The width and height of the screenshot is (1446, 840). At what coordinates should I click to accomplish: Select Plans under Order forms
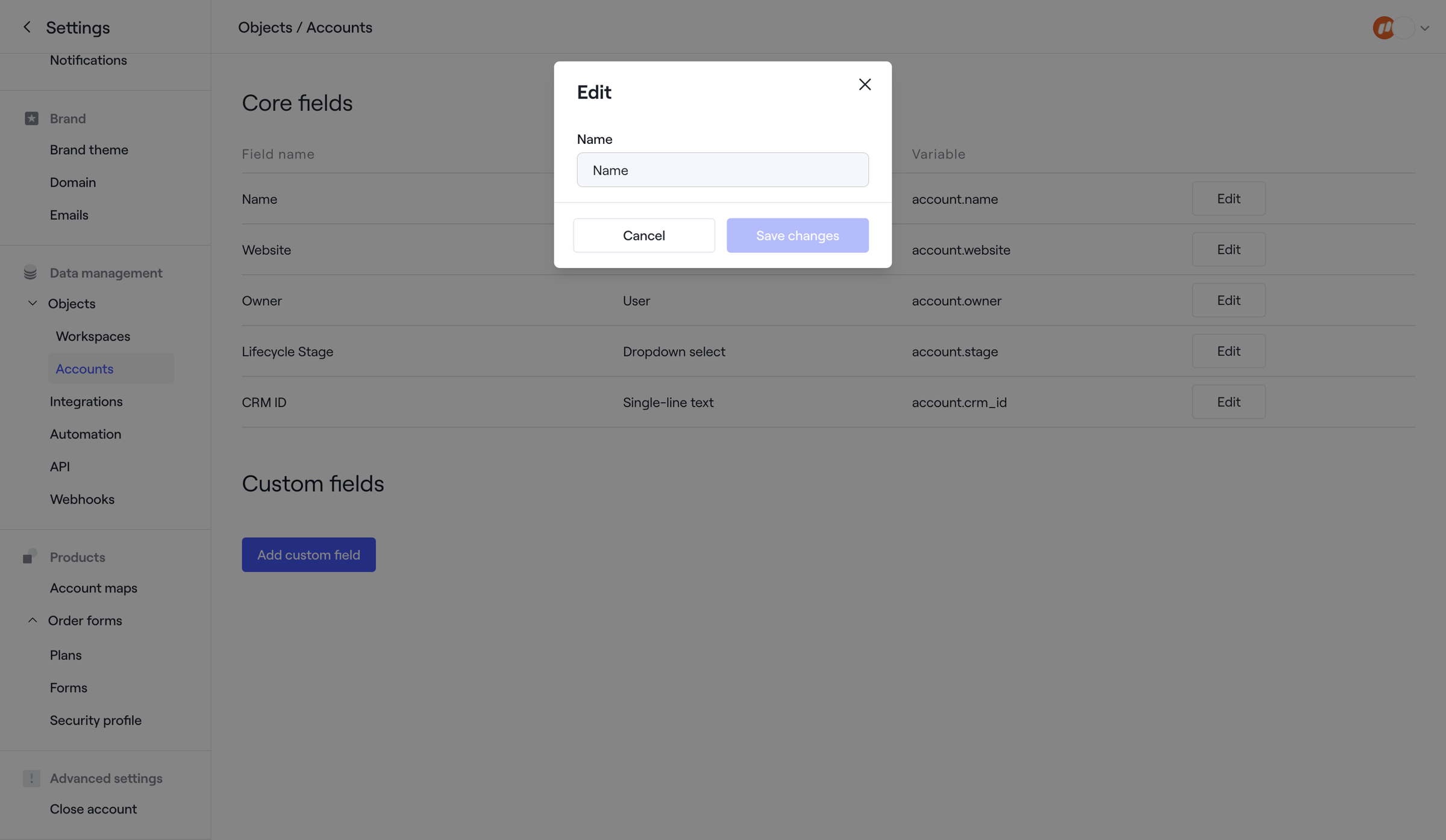click(66, 655)
